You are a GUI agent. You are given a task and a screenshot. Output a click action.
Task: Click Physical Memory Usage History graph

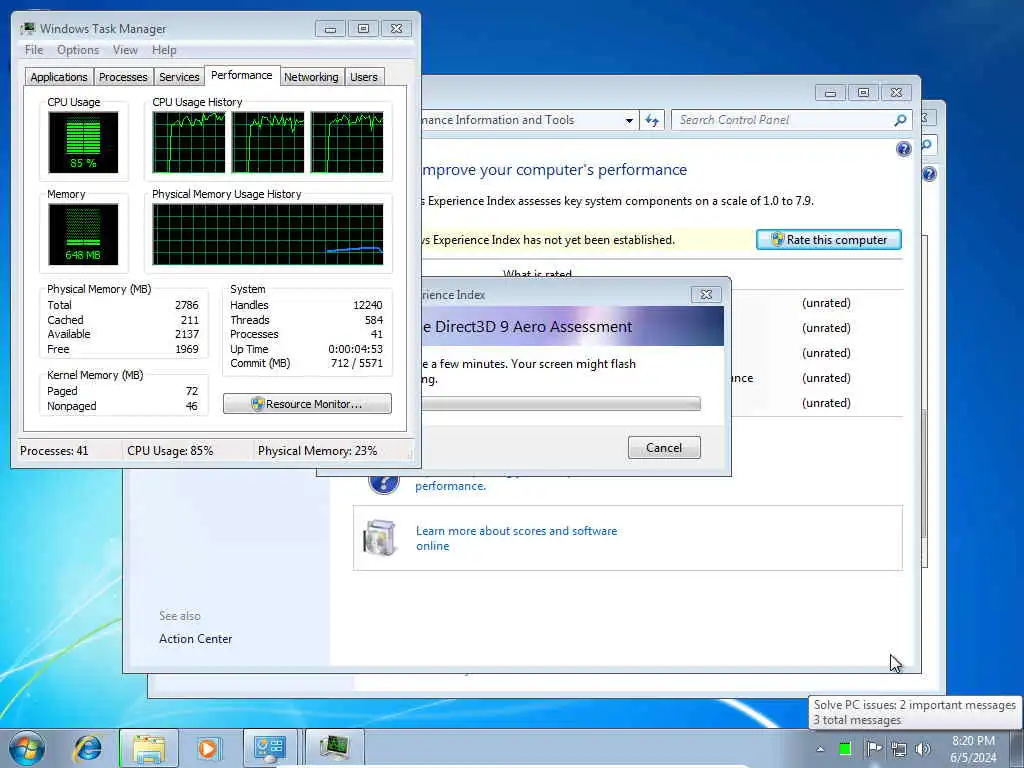point(268,234)
